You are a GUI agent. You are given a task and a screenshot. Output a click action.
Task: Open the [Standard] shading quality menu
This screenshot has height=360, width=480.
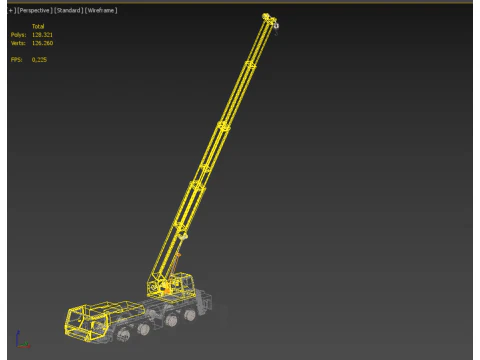[x=69, y=10]
